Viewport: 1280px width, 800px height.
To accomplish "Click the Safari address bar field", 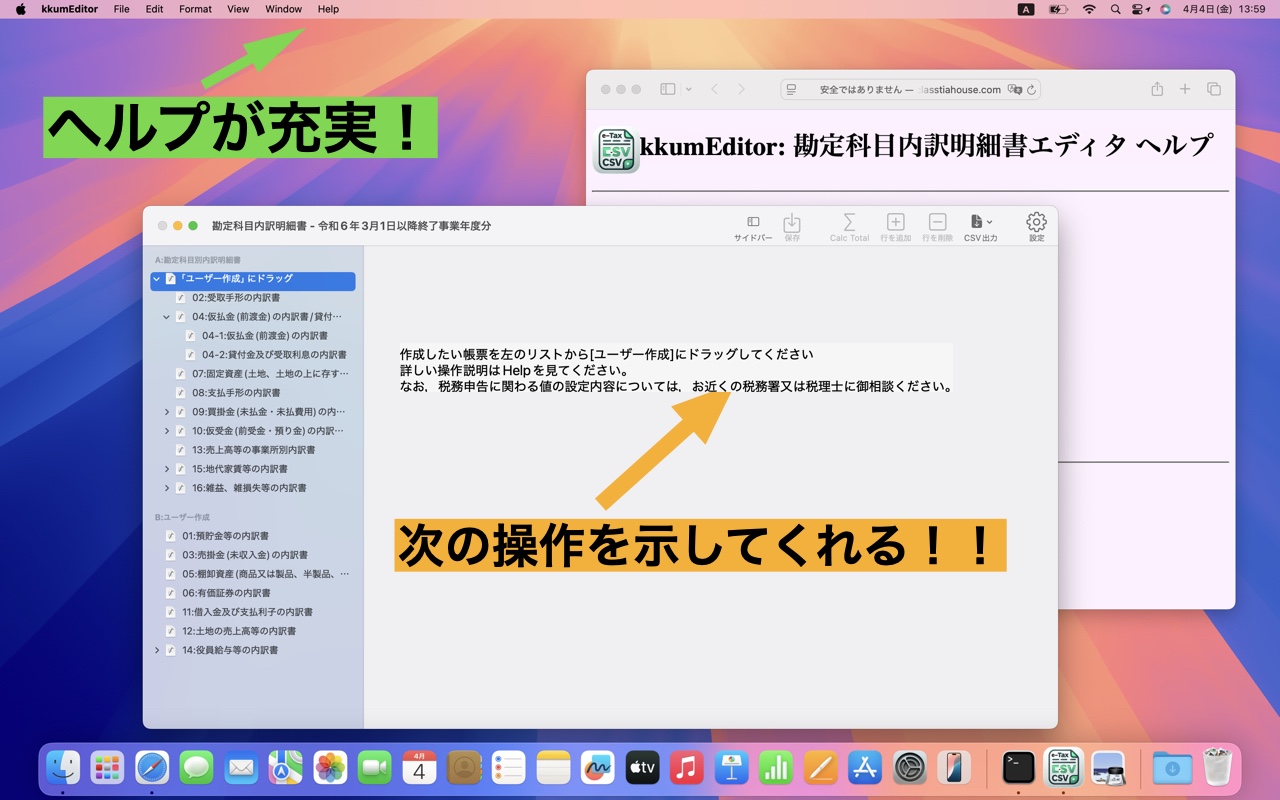I will coord(910,89).
